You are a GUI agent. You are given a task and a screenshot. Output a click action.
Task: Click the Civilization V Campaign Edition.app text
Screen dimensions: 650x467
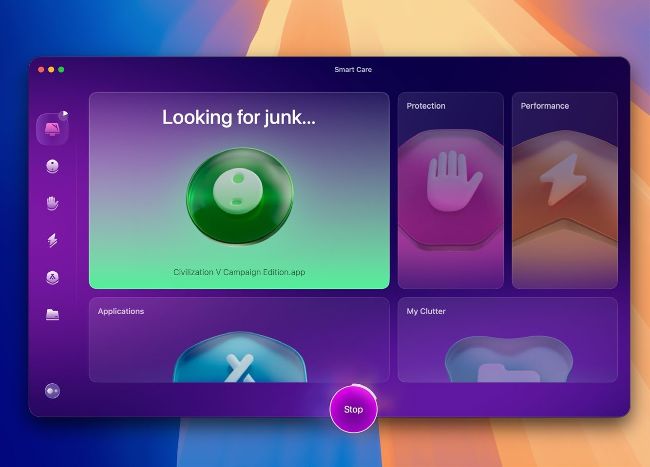tap(238, 272)
